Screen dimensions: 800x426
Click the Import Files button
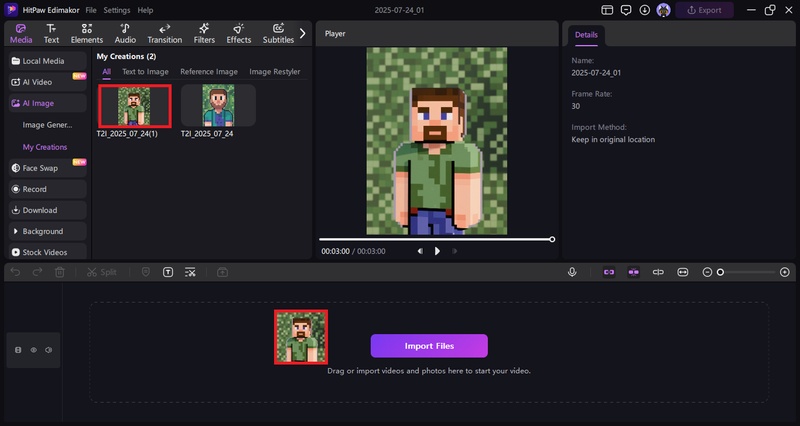click(x=429, y=346)
